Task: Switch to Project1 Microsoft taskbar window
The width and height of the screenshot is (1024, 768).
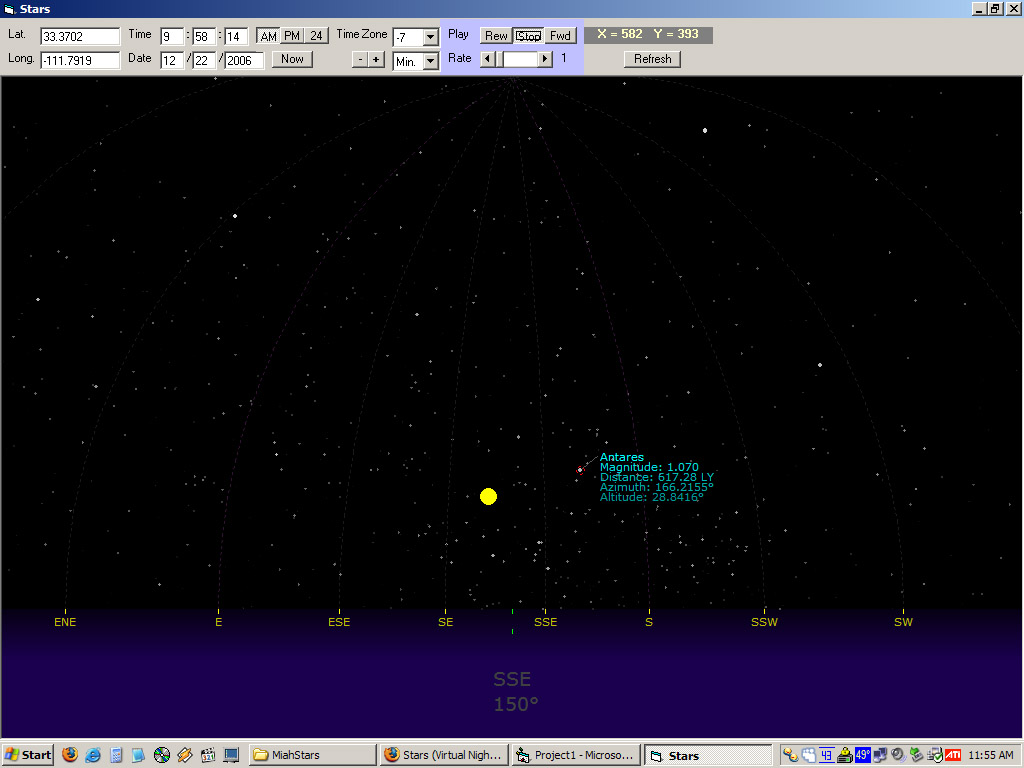Action: [x=574, y=755]
